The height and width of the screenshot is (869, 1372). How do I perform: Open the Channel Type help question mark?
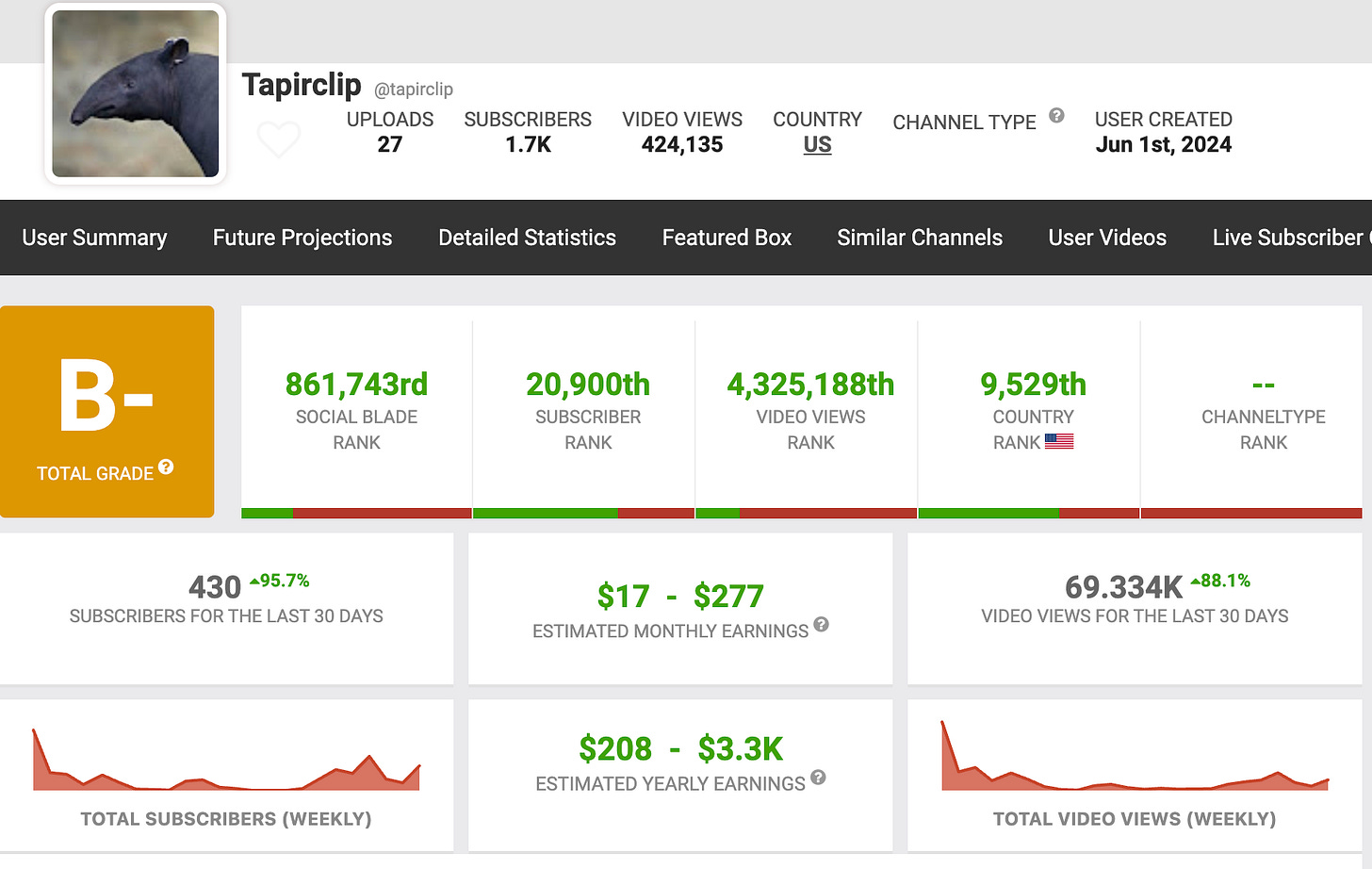coord(1056,115)
